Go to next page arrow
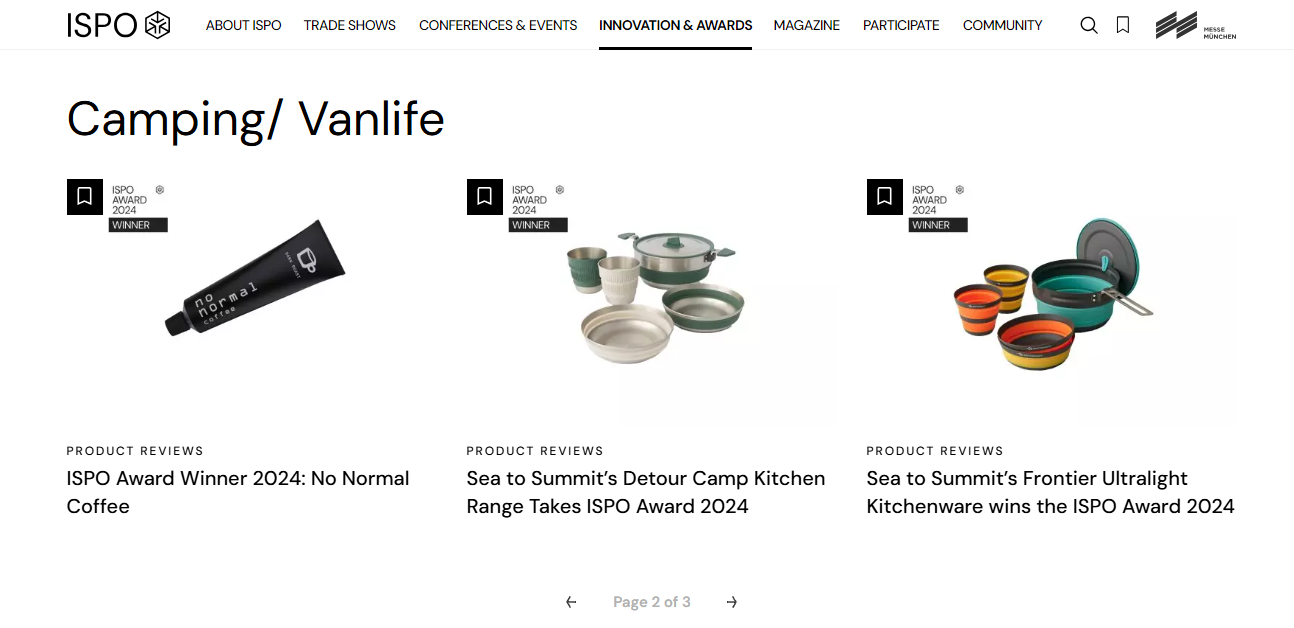The height and width of the screenshot is (628, 1294). point(732,602)
